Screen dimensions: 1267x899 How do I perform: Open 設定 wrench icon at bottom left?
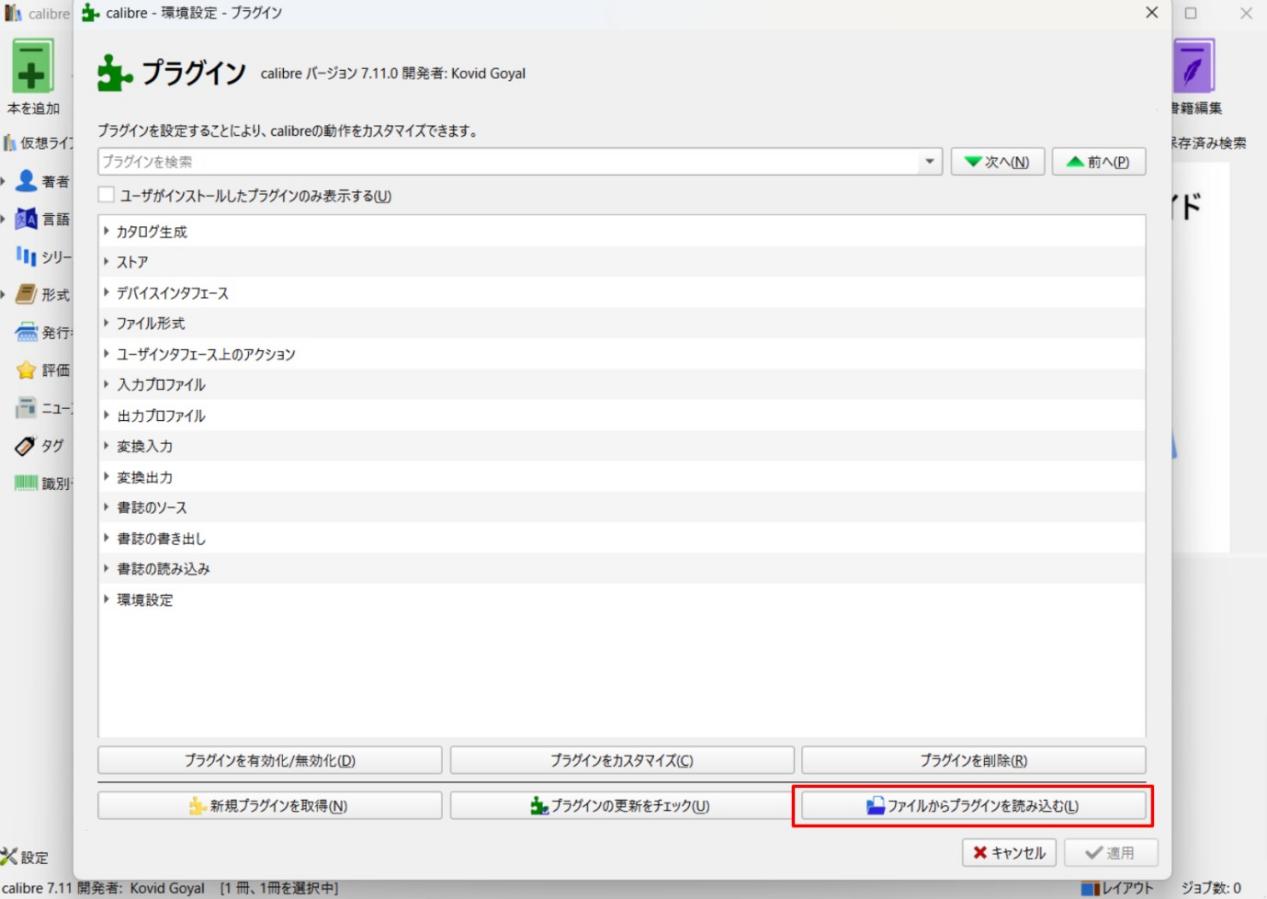click(x=9, y=857)
